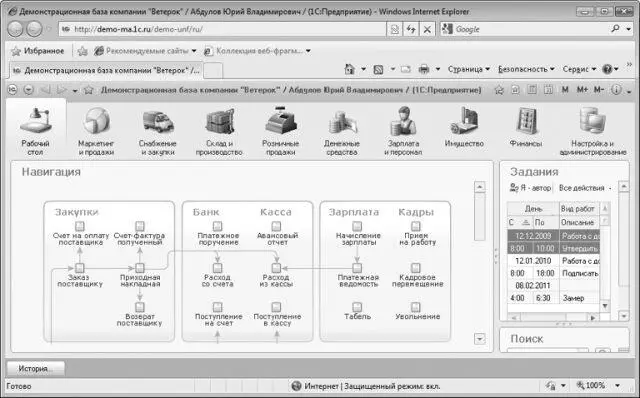
Task: Click calculator M+ button
Action: click(x=582, y=89)
